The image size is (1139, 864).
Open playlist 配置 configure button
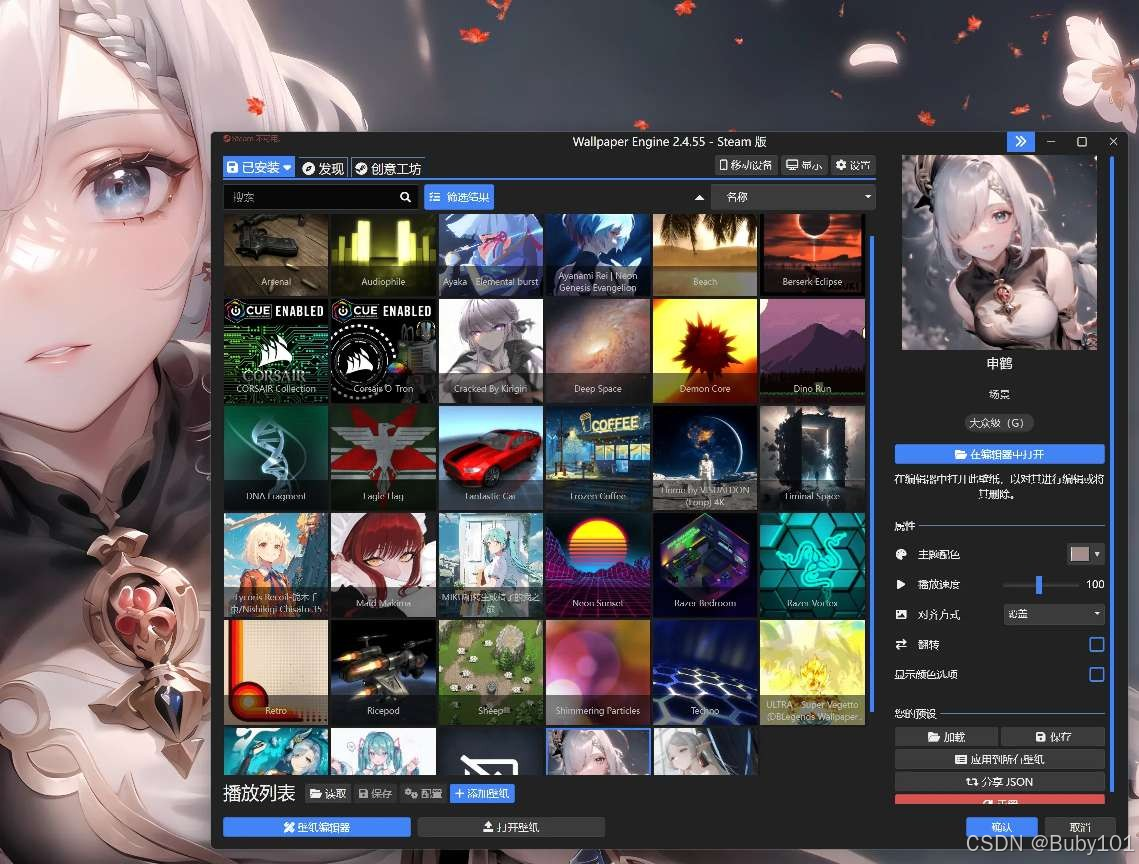[423, 794]
